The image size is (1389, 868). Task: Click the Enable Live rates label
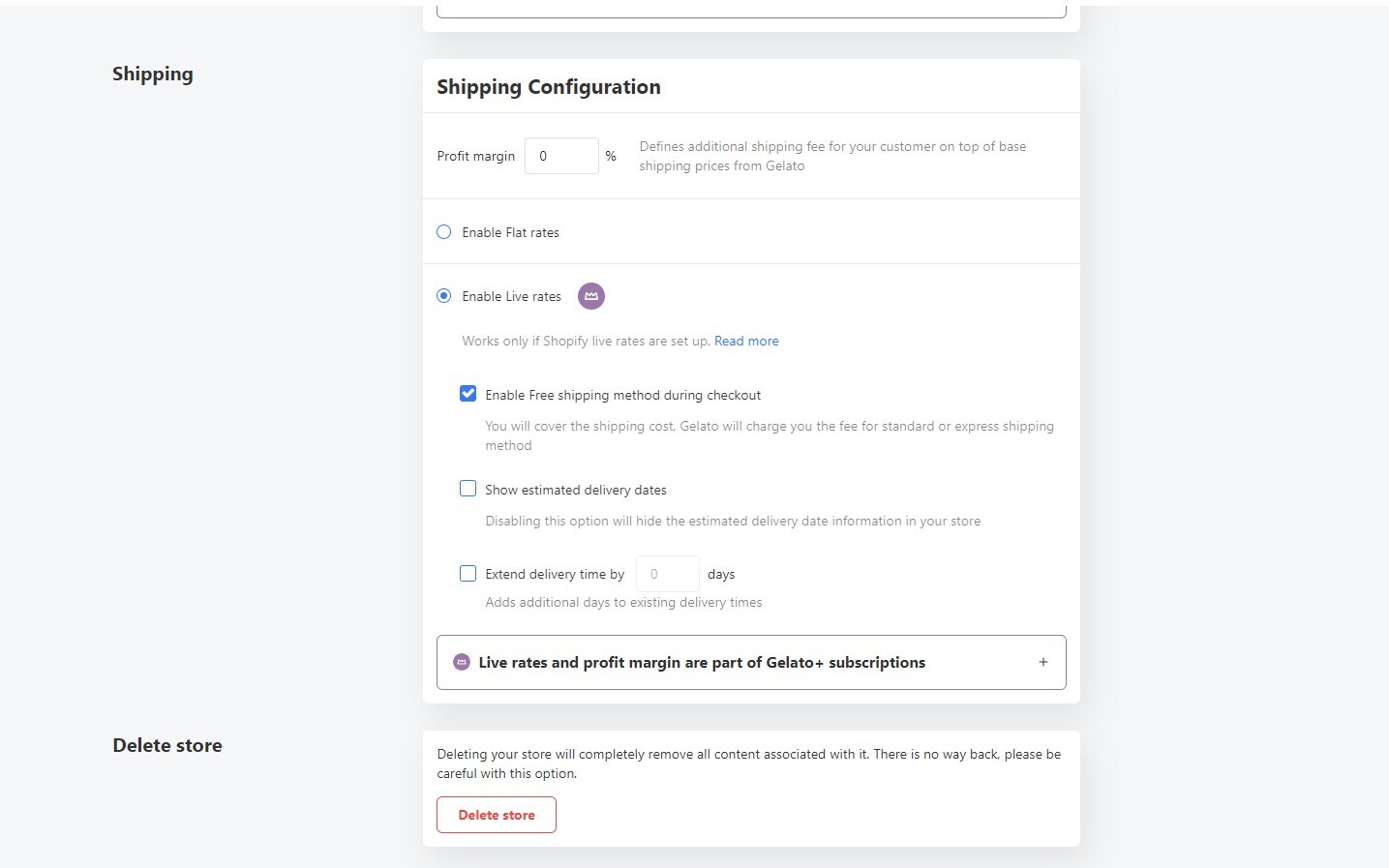point(512,296)
